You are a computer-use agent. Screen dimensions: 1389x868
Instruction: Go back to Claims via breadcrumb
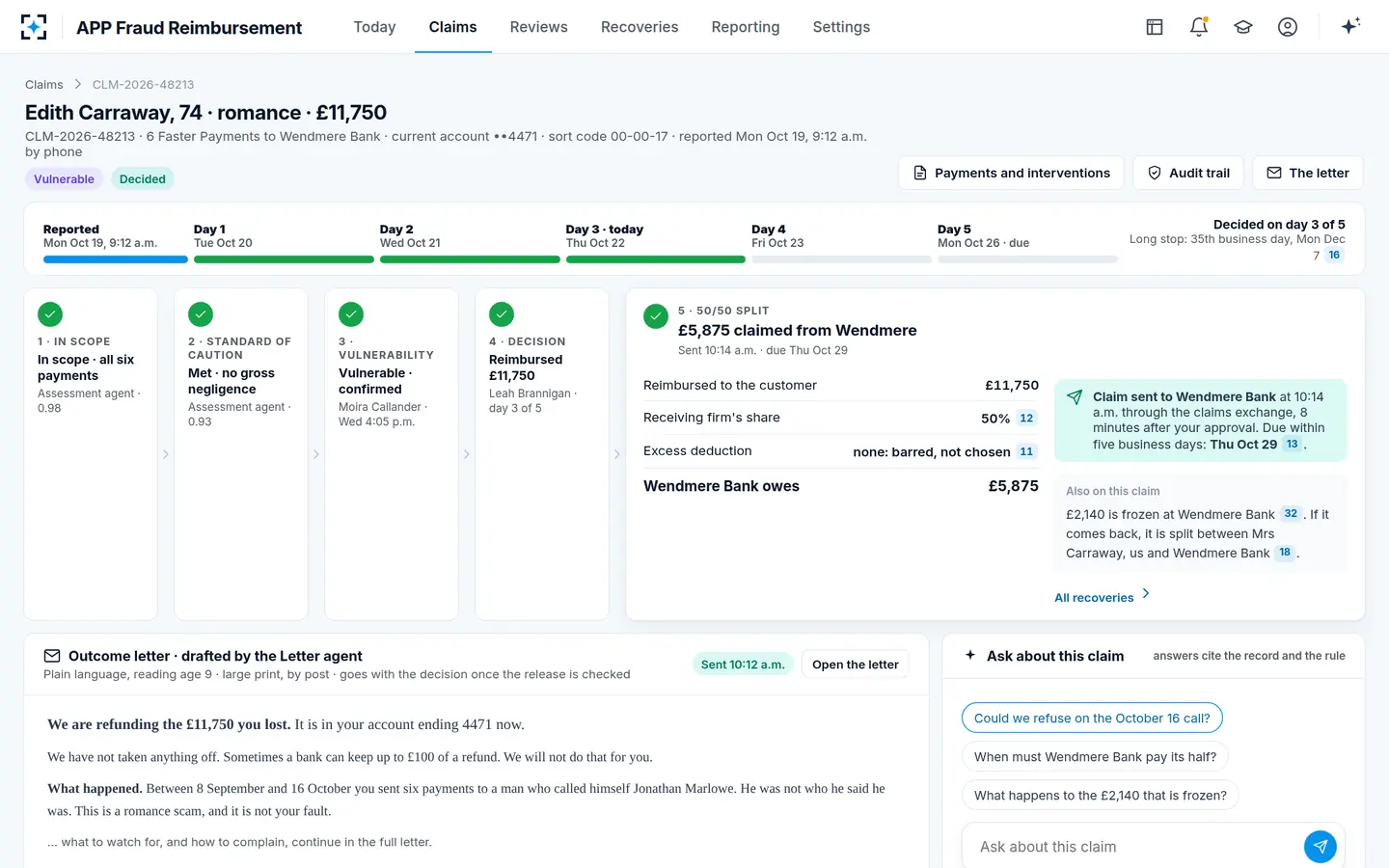[44, 84]
